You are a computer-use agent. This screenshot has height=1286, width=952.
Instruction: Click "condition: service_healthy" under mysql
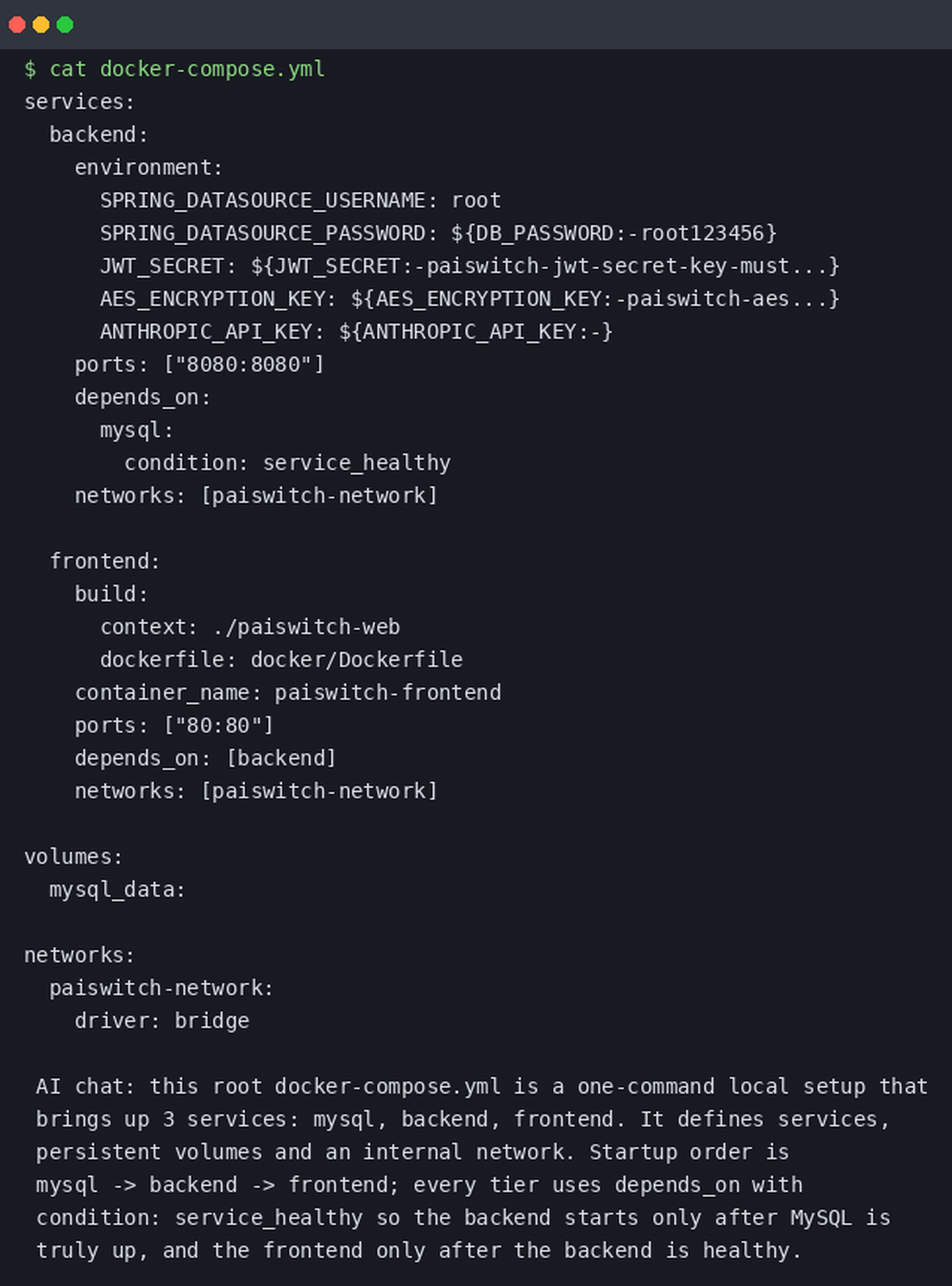click(287, 462)
